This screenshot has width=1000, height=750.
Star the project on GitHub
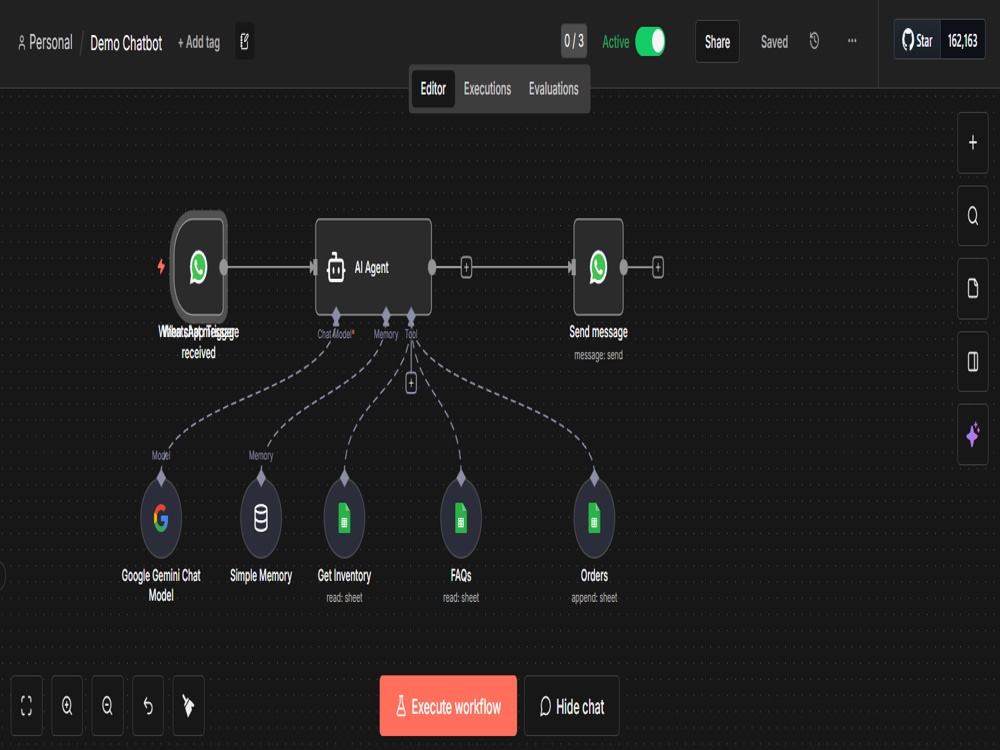(917, 41)
